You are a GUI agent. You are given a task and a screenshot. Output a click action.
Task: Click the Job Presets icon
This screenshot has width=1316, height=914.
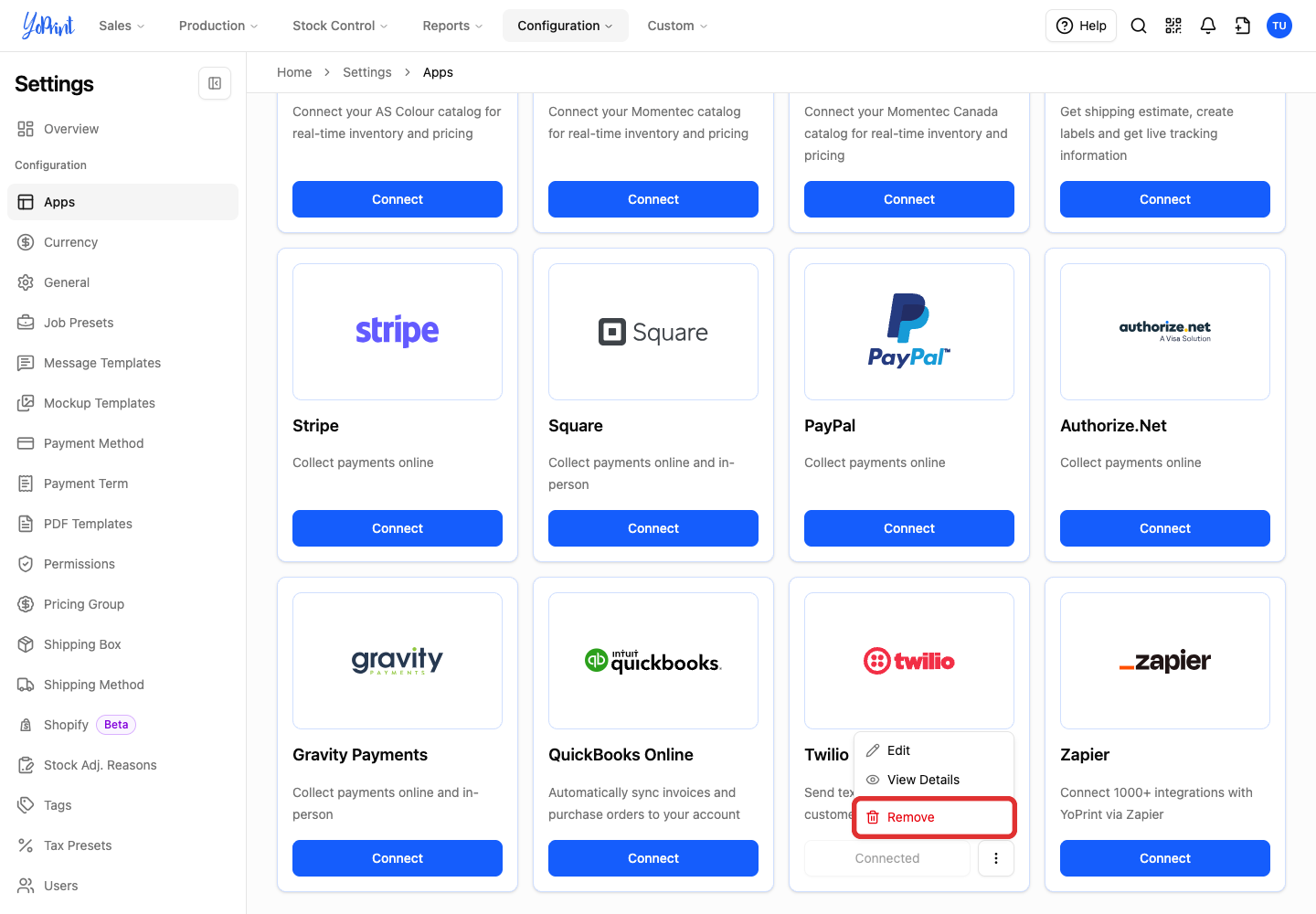click(x=26, y=323)
